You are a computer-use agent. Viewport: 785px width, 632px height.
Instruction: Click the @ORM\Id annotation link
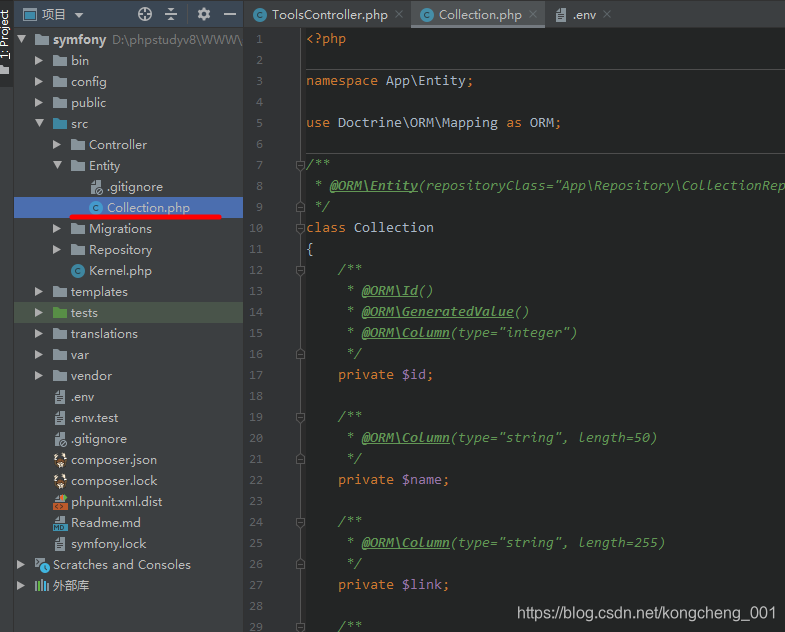pyautogui.click(x=389, y=291)
